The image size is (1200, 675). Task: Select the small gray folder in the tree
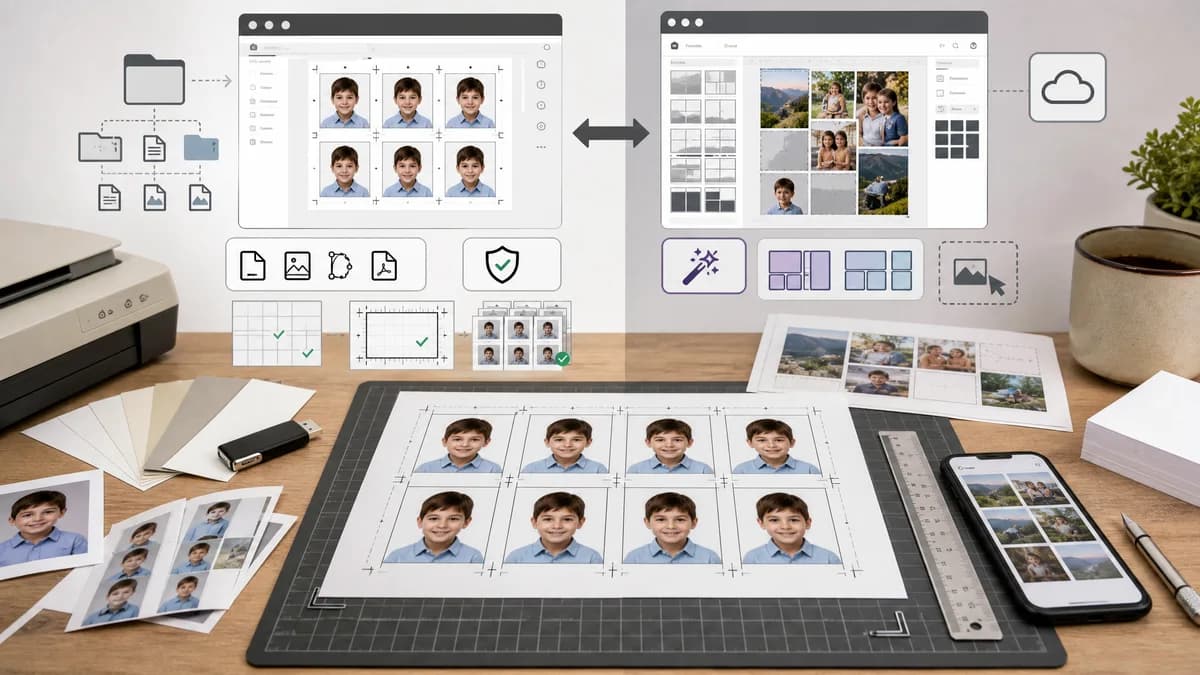click(x=100, y=147)
